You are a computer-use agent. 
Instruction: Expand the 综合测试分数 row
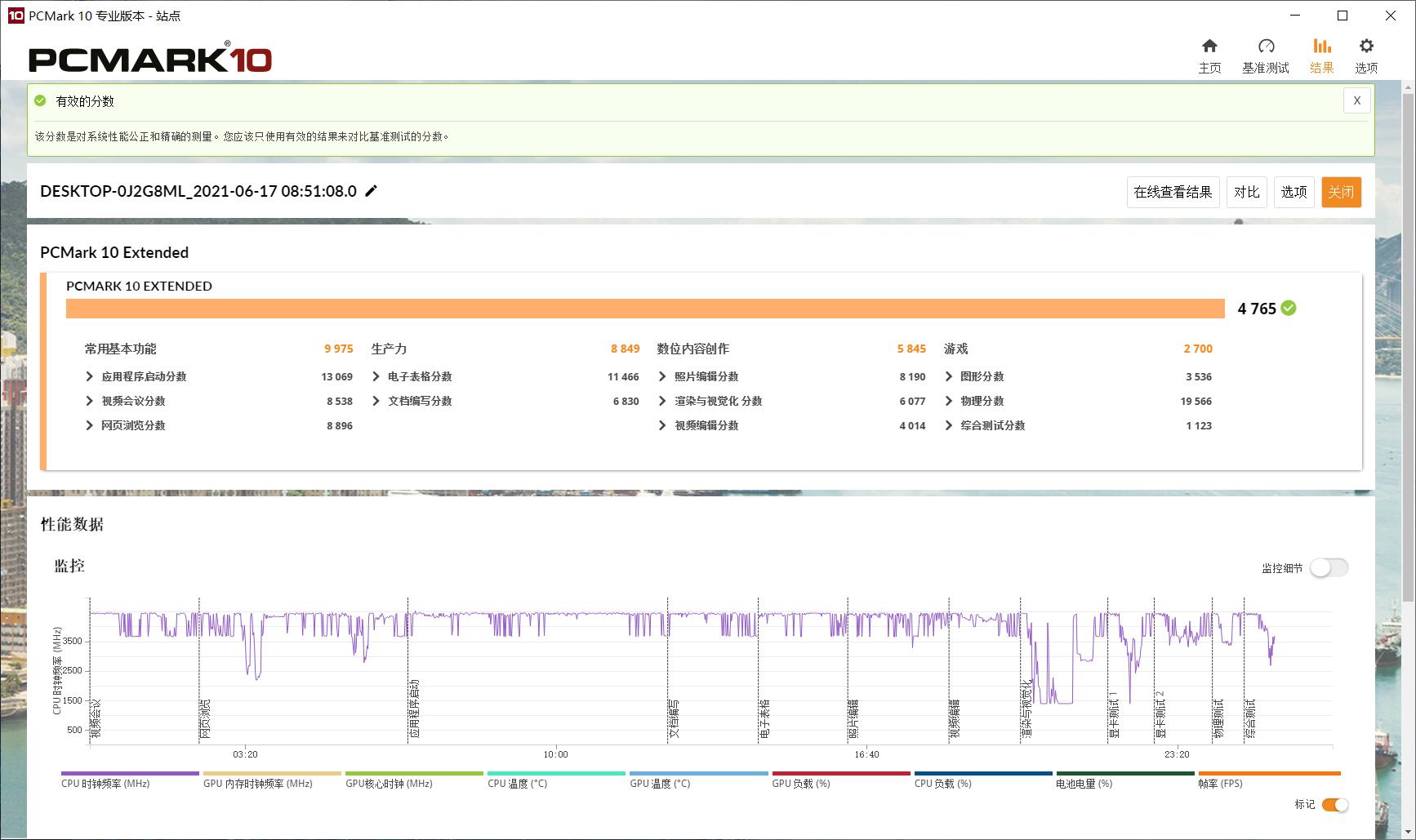948,425
